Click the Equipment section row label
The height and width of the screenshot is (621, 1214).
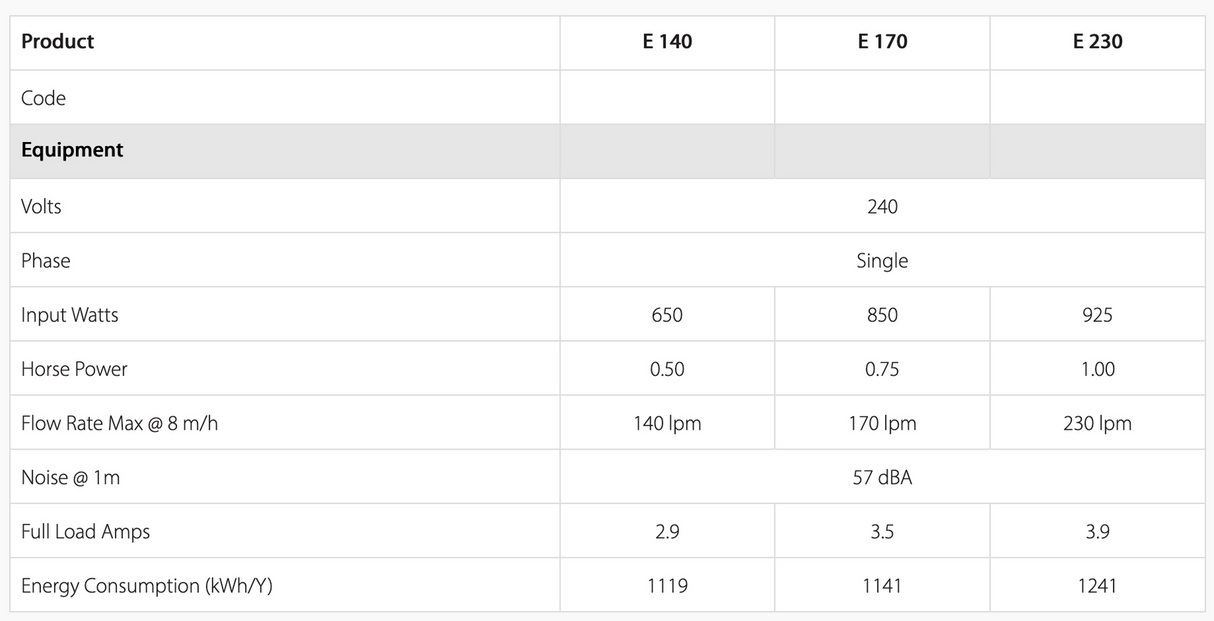72,150
